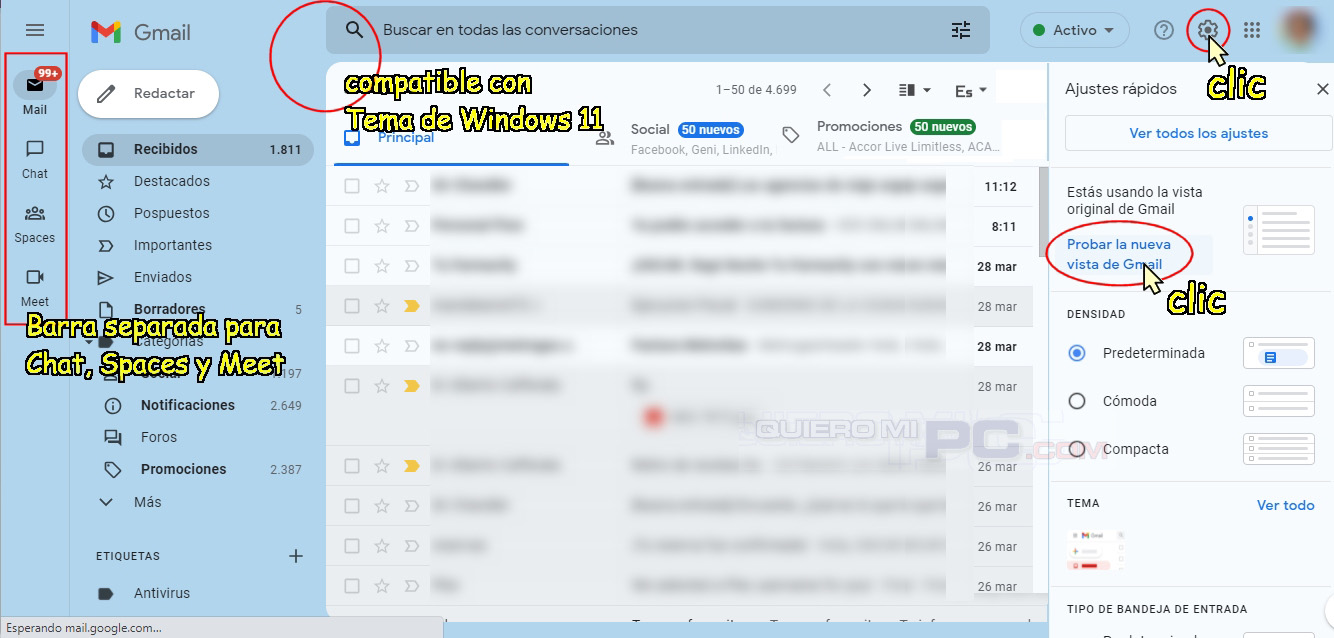Click Ver todos los ajustes
1334x638 pixels.
tap(1199, 133)
